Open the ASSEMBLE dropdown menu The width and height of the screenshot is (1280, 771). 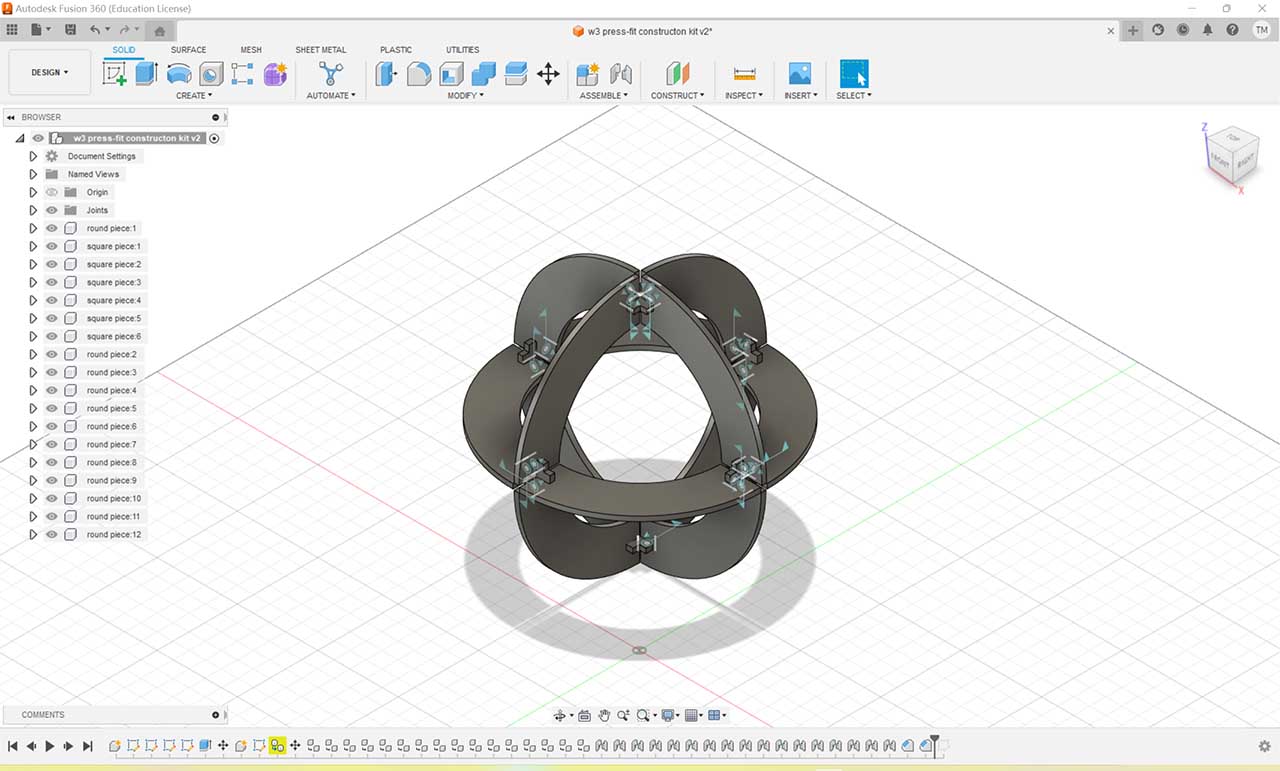pyautogui.click(x=604, y=96)
